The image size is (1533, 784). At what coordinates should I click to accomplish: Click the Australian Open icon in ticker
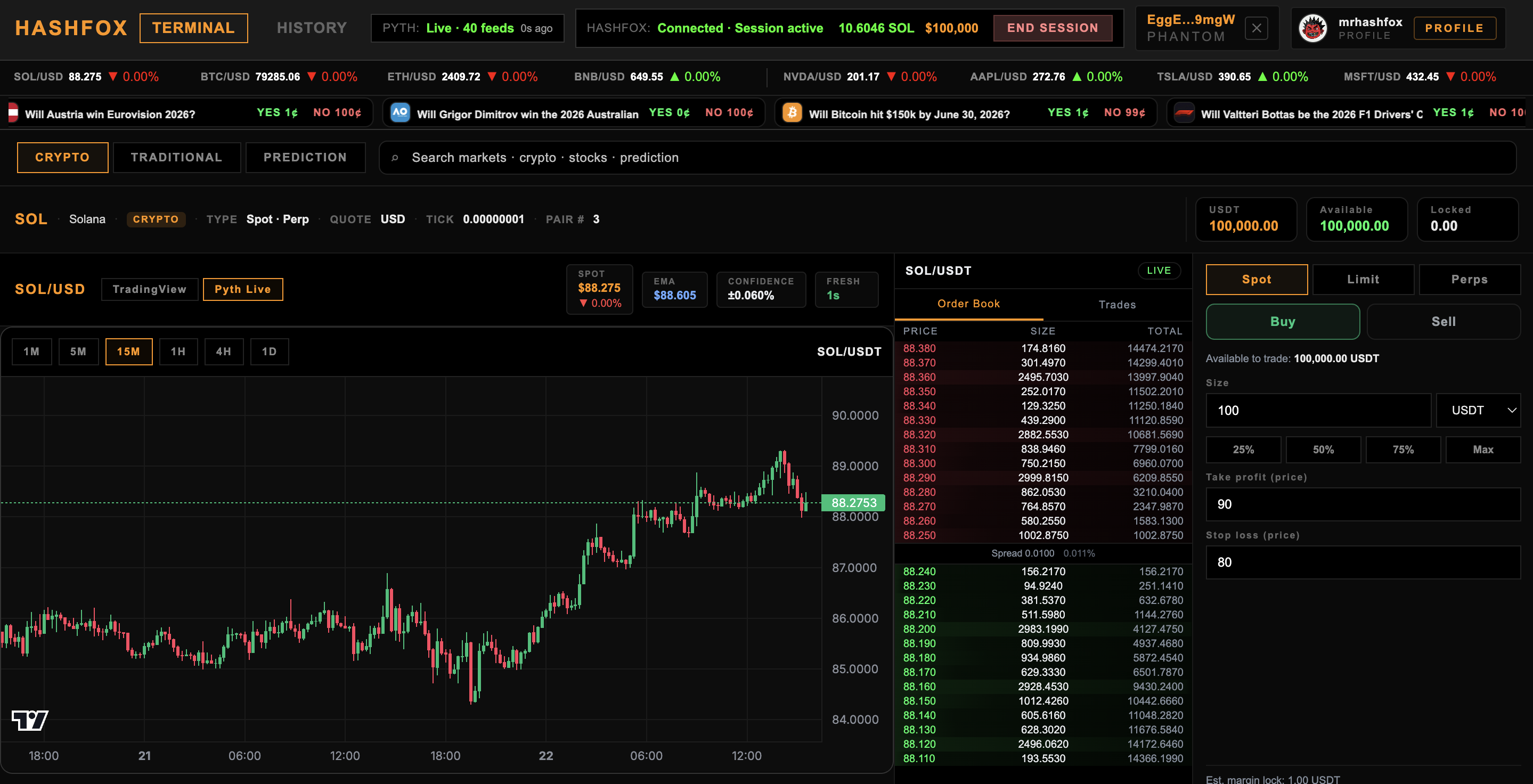point(400,112)
